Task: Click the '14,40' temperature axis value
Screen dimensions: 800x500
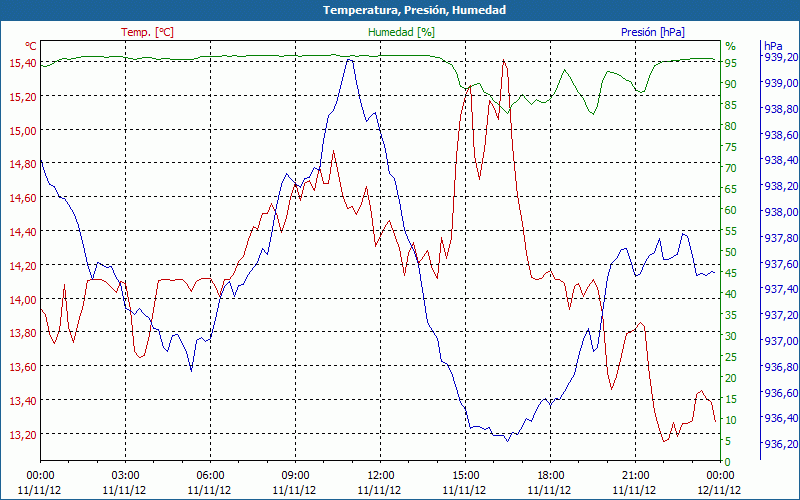Action: click(x=23, y=232)
